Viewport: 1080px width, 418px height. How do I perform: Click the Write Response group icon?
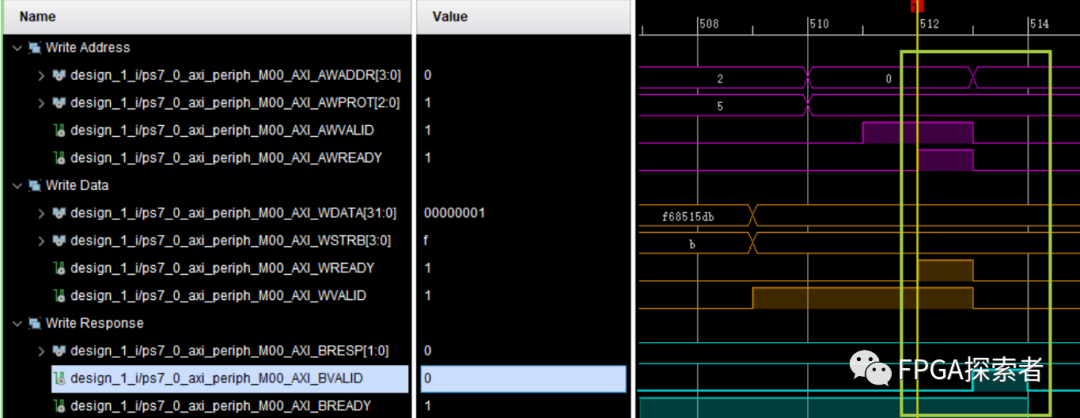34,323
